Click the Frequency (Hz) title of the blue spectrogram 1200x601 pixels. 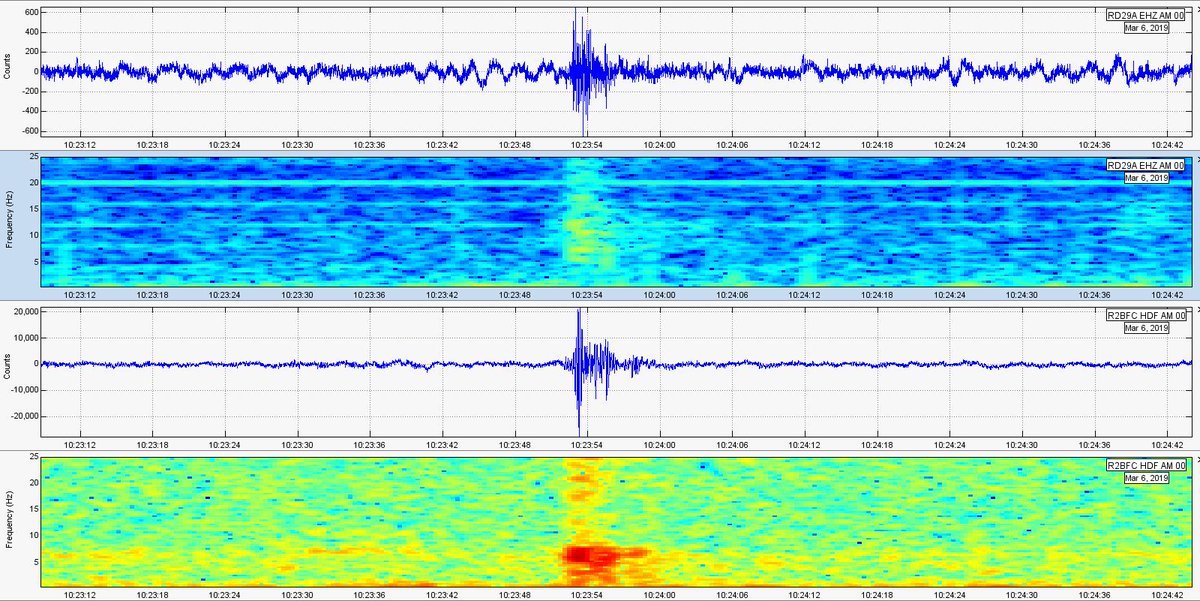7,222
